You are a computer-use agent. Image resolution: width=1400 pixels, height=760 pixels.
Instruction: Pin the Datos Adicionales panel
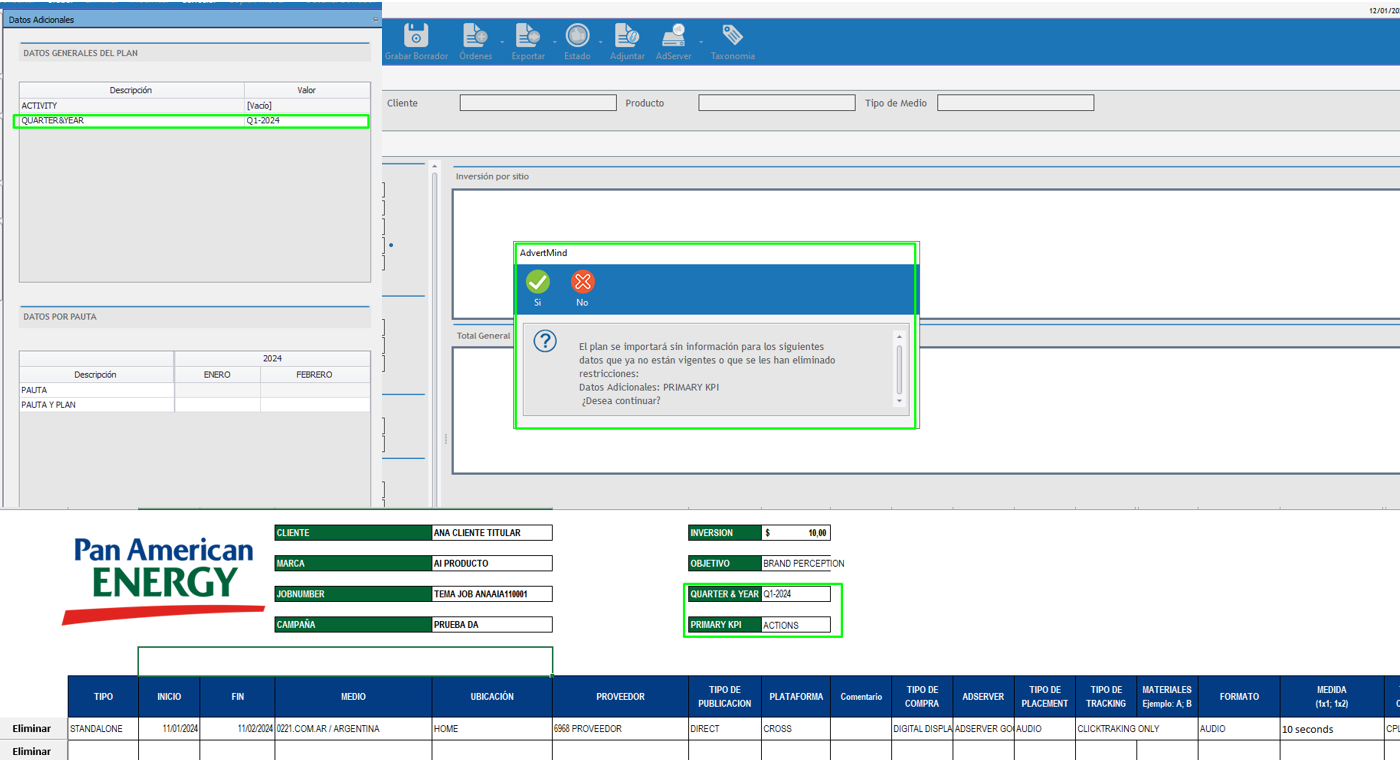tap(376, 19)
